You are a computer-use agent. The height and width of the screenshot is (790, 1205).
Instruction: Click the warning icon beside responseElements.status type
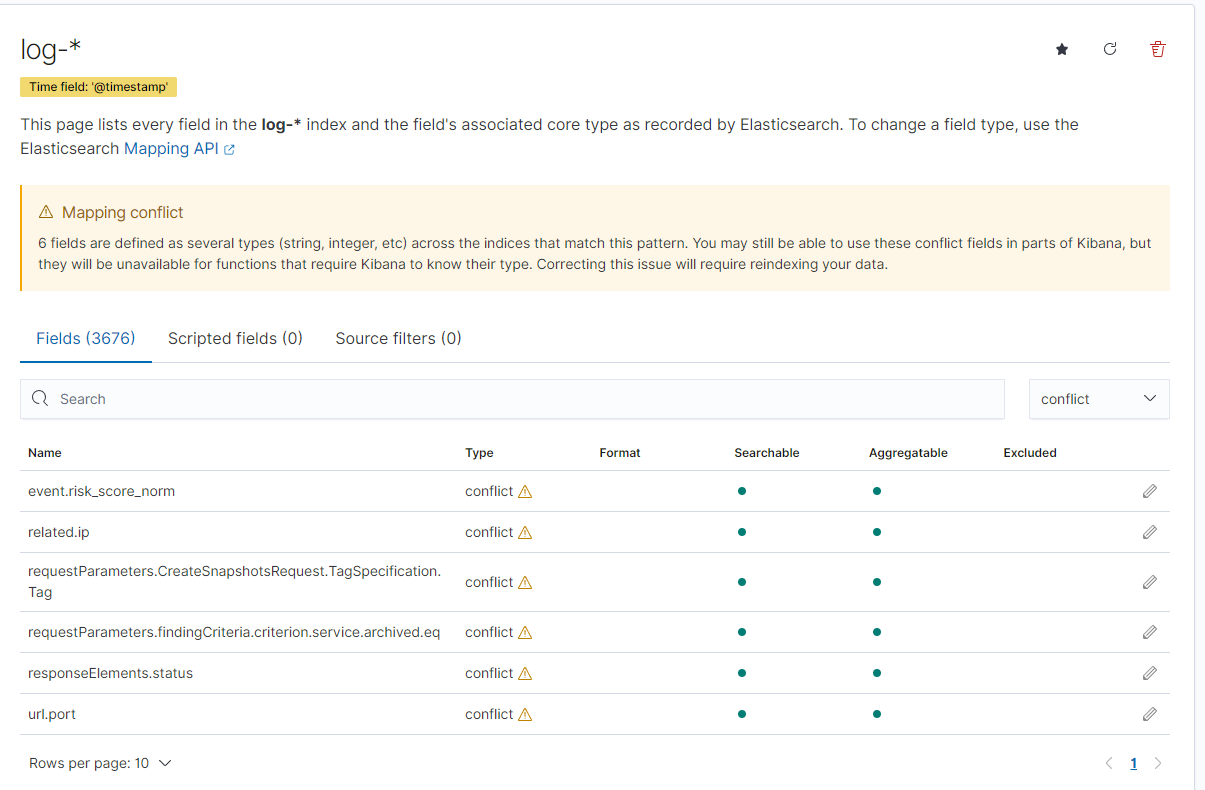(x=526, y=673)
